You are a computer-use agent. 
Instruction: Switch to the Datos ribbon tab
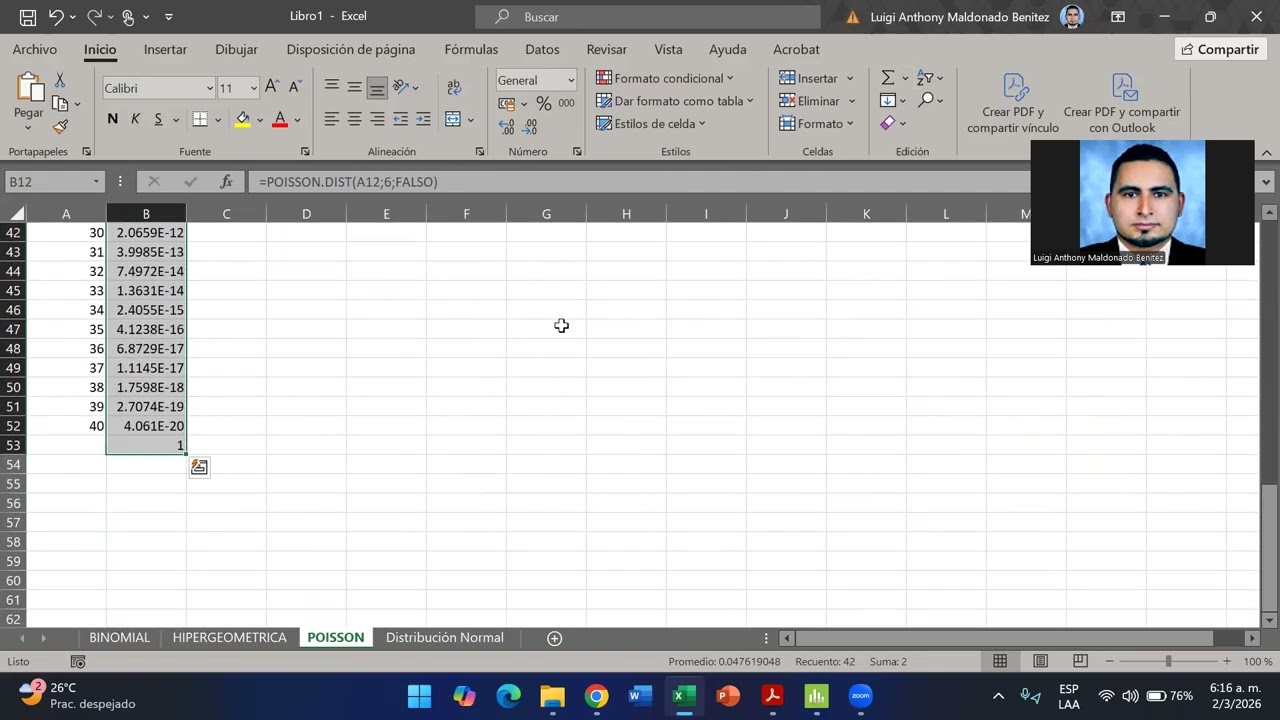(542, 49)
